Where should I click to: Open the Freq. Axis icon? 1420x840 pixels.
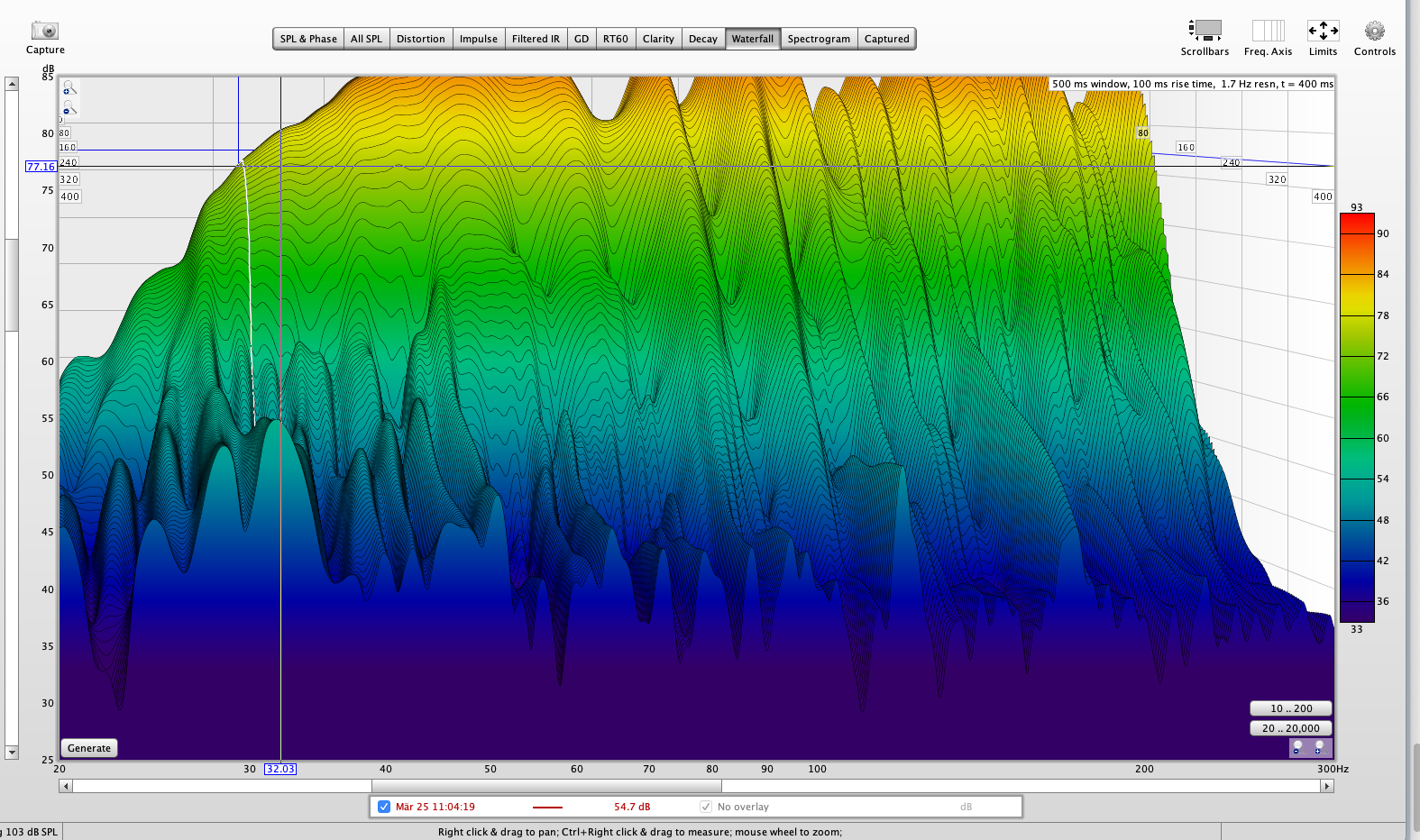pyautogui.click(x=1268, y=31)
